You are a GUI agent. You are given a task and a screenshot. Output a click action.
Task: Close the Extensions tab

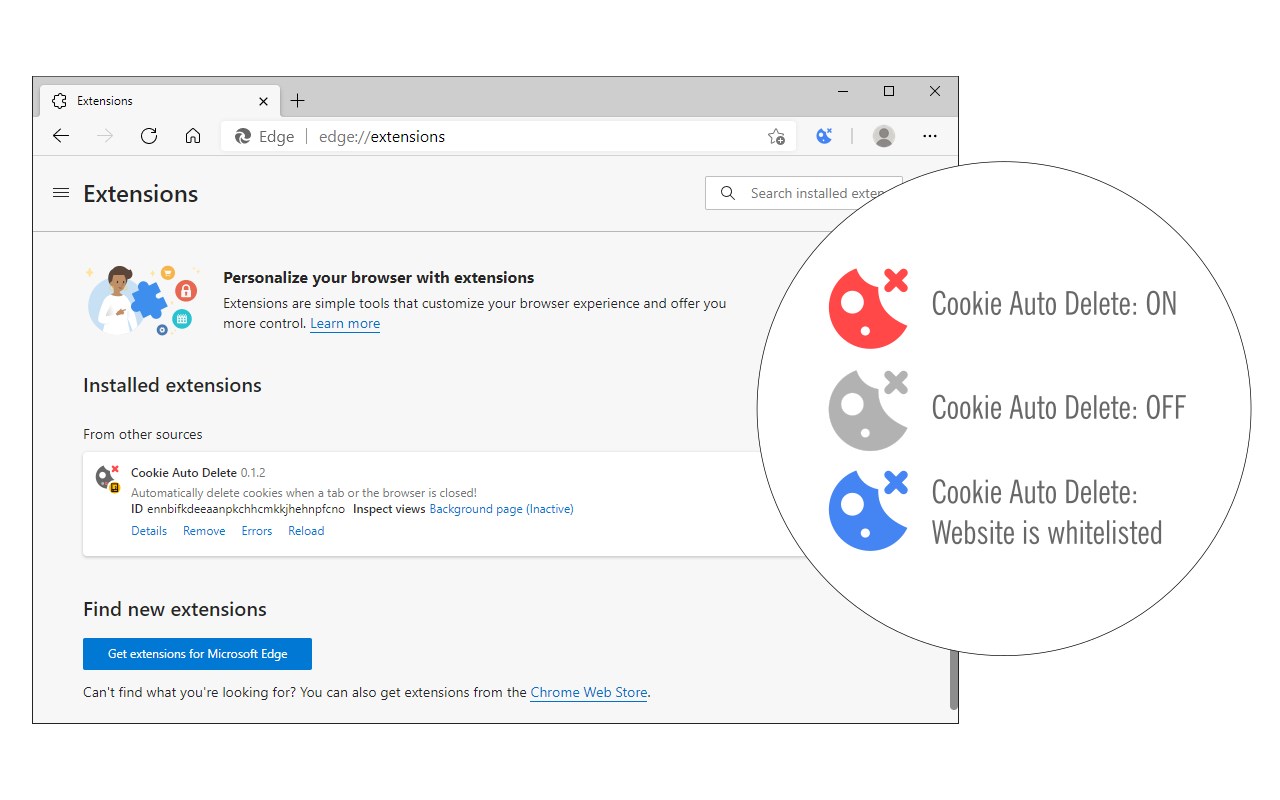point(264,101)
